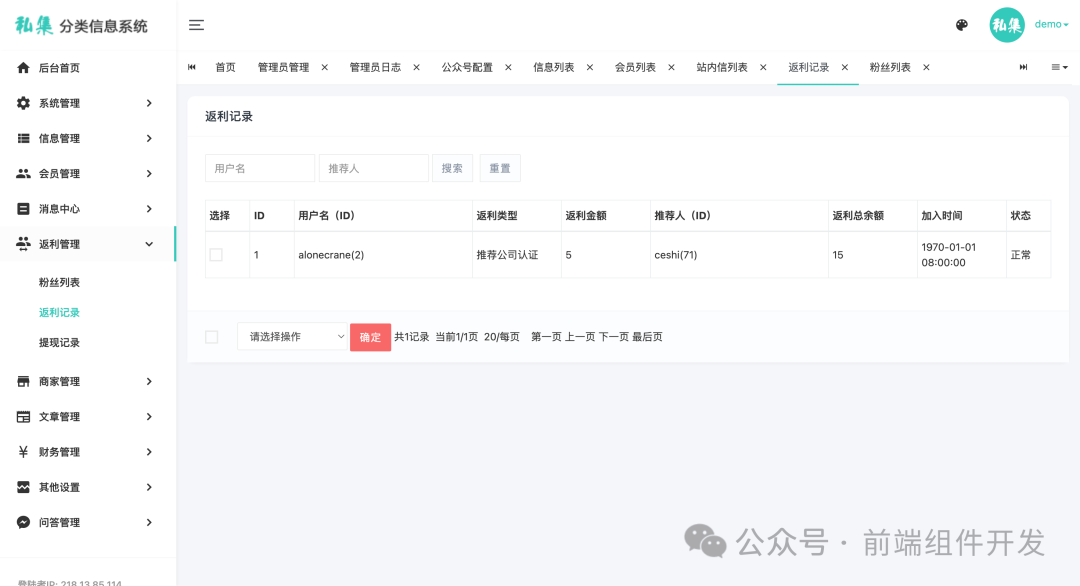The height and width of the screenshot is (586, 1080).
Task: Go to 最后页 pagination link
Action: [647, 337]
